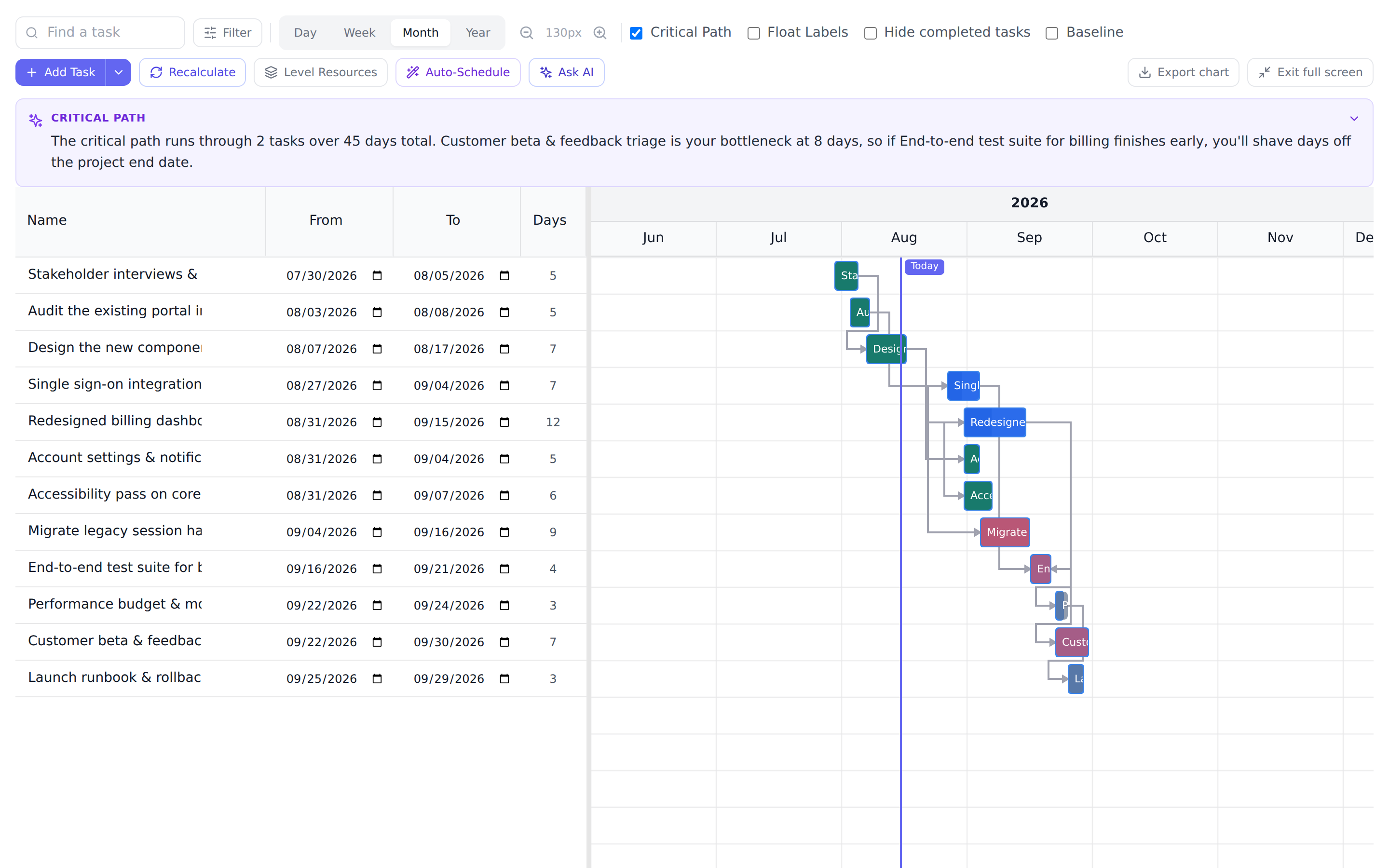
Task: Open the Ask AI assistant
Action: click(x=567, y=72)
